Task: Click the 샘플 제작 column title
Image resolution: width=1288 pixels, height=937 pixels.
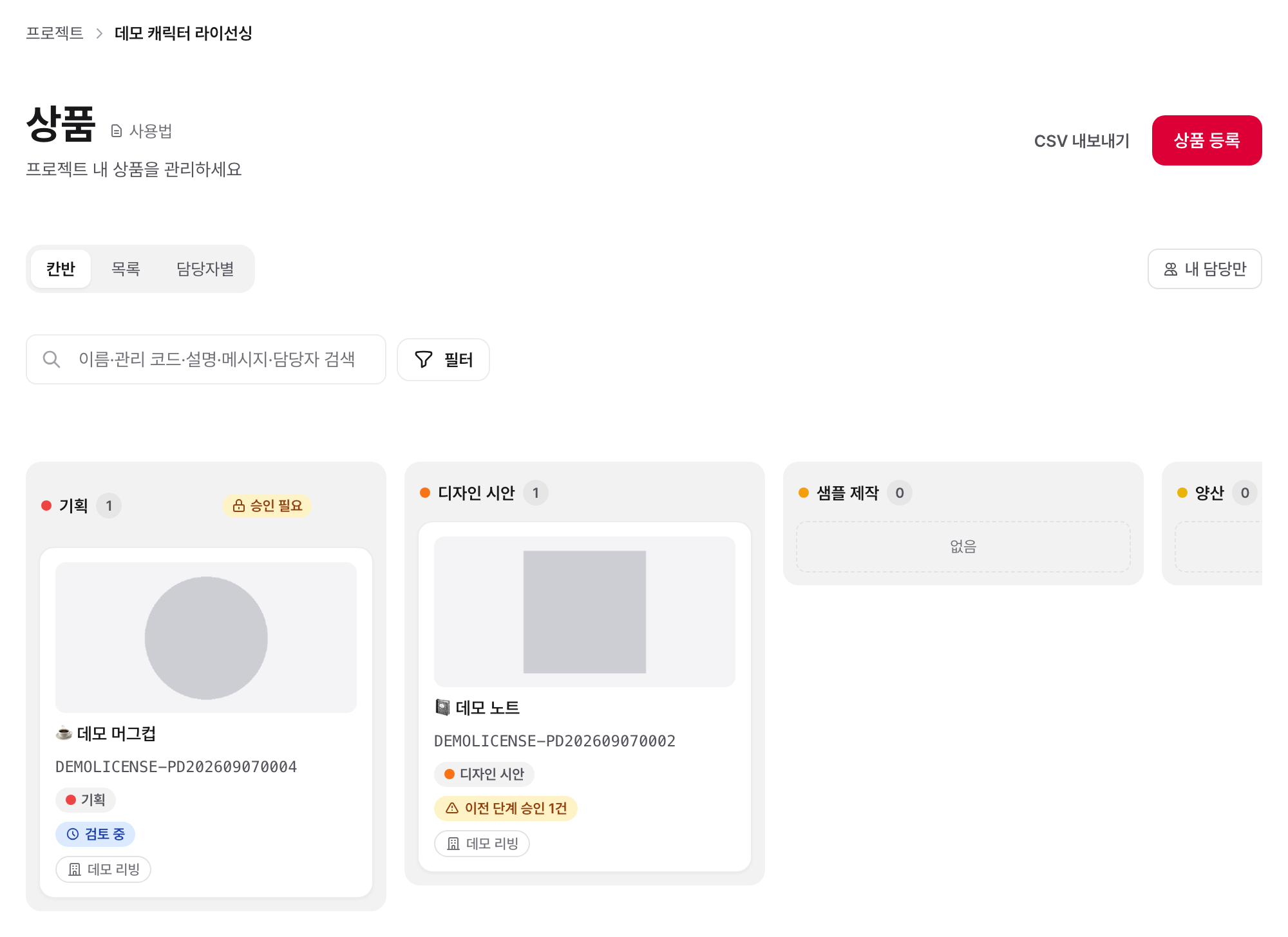Action: point(848,493)
